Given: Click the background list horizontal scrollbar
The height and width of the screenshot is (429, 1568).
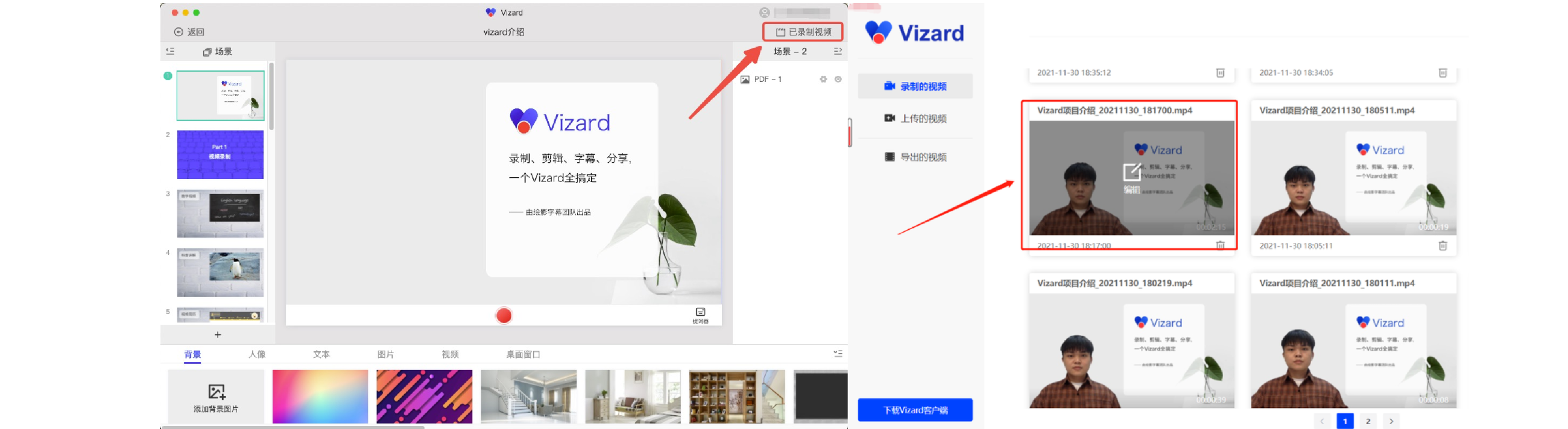Looking at the screenshot, I should (x=292, y=427).
